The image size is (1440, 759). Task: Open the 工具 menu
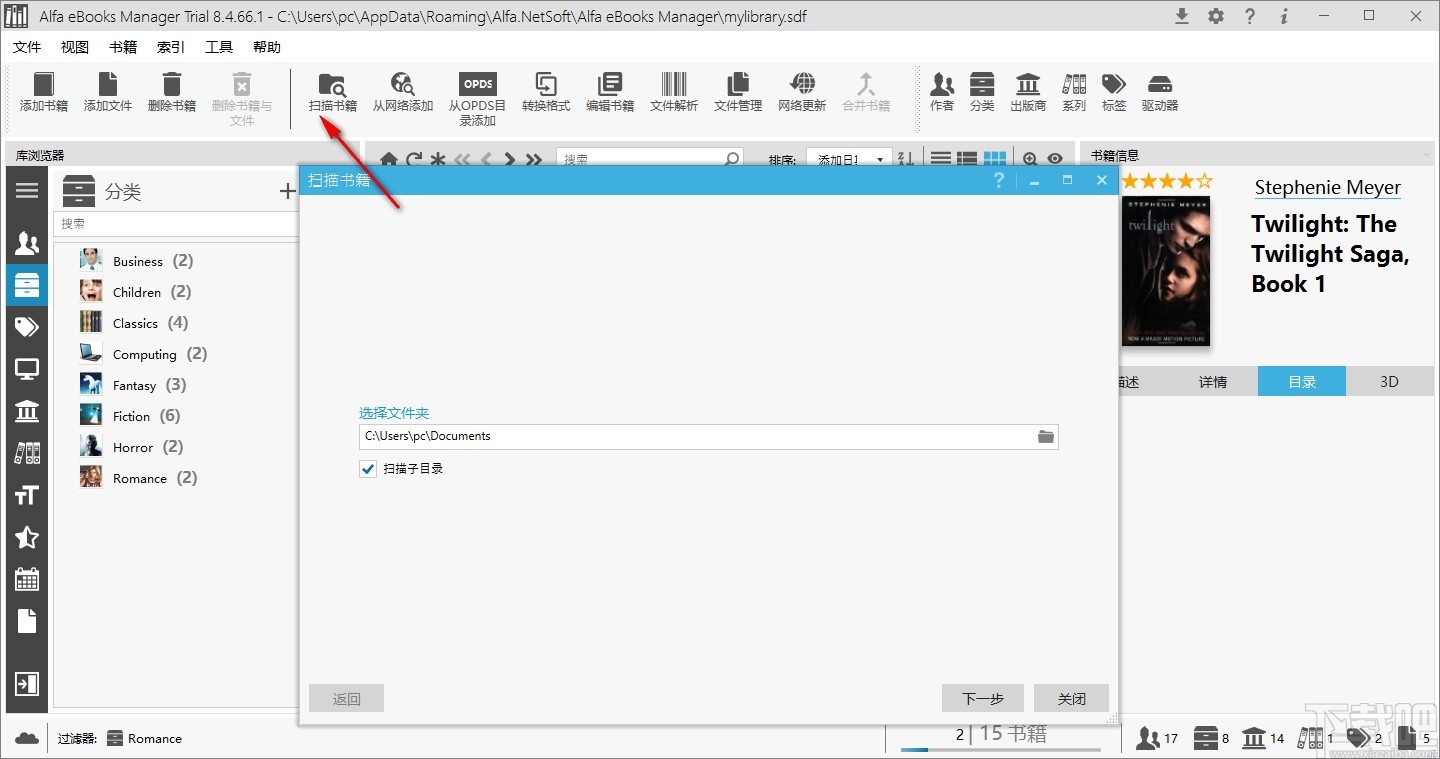click(x=218, y=46)
